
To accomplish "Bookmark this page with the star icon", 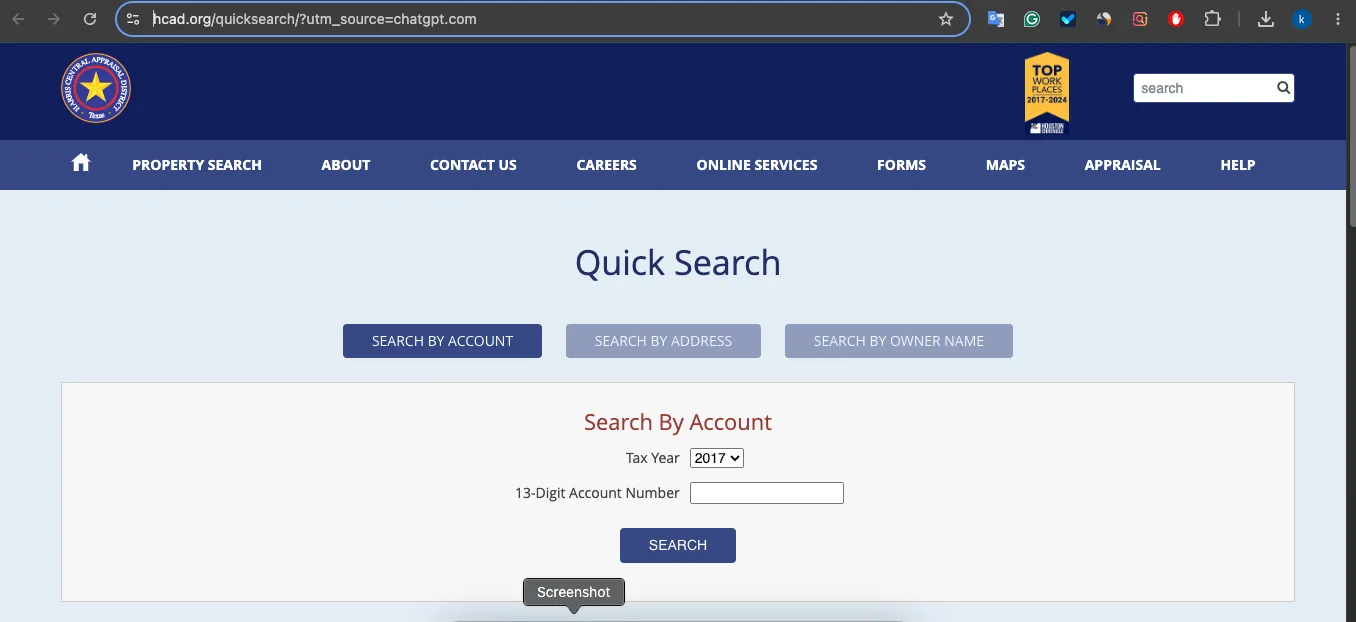I will 945,19.
